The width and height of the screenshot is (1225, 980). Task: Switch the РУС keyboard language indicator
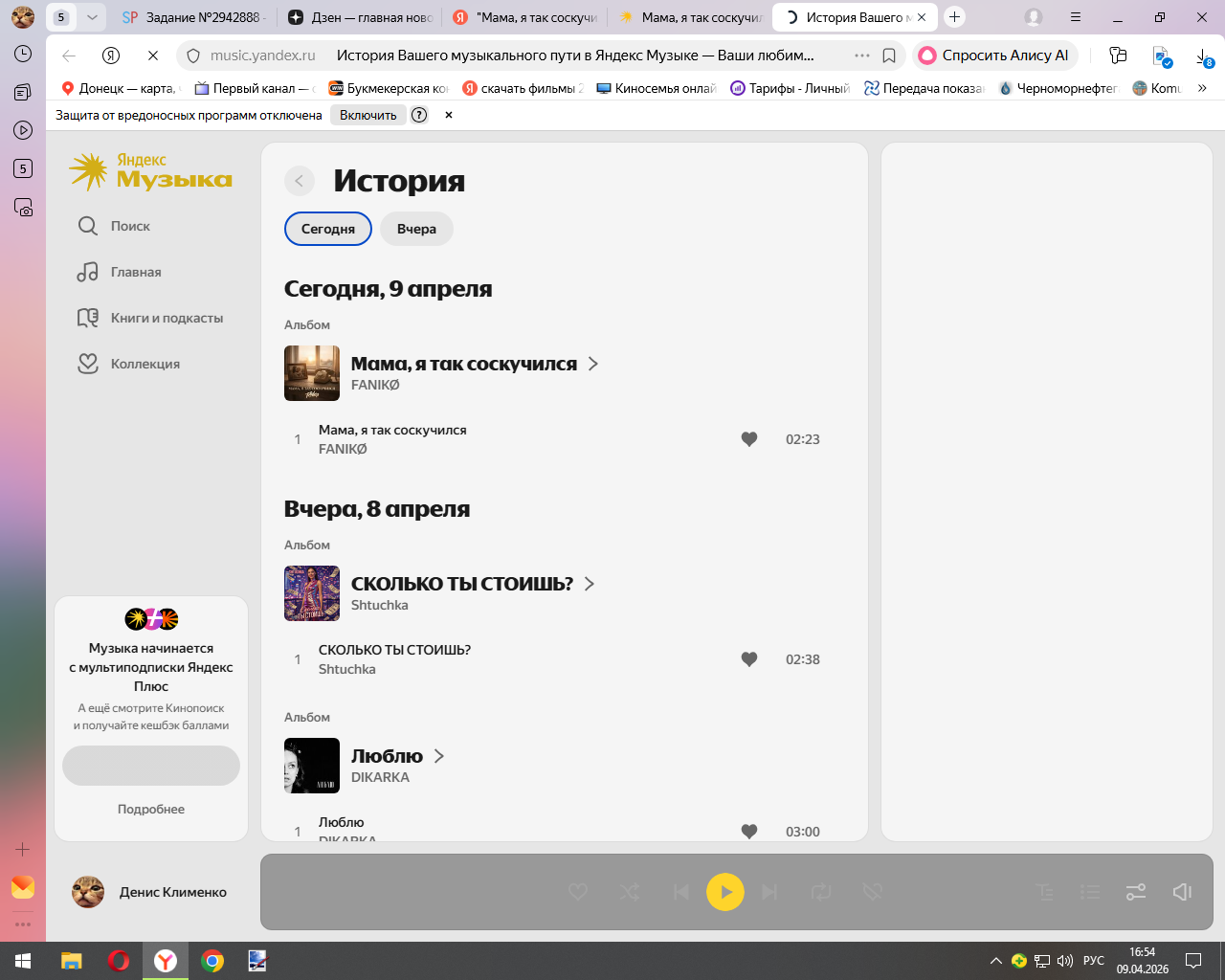pos(1094,961)
